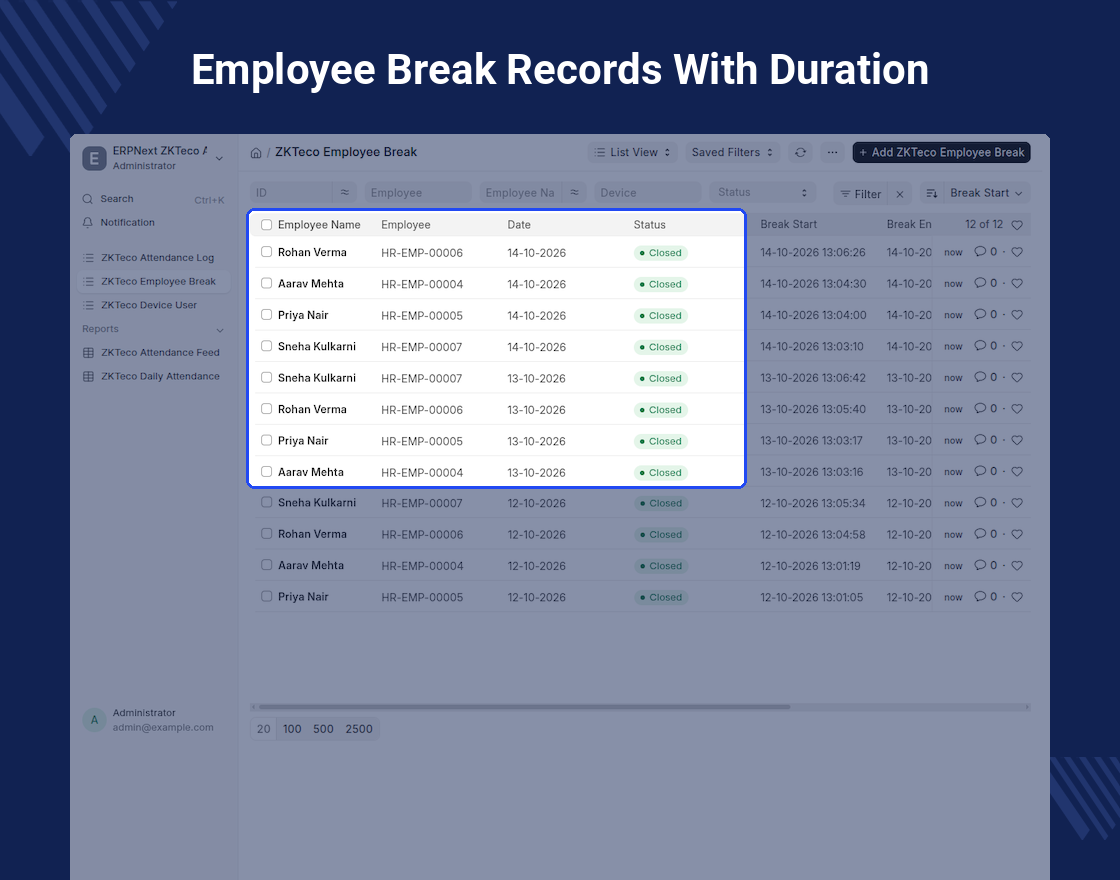Click the Device filter input field

click(647, 193)
